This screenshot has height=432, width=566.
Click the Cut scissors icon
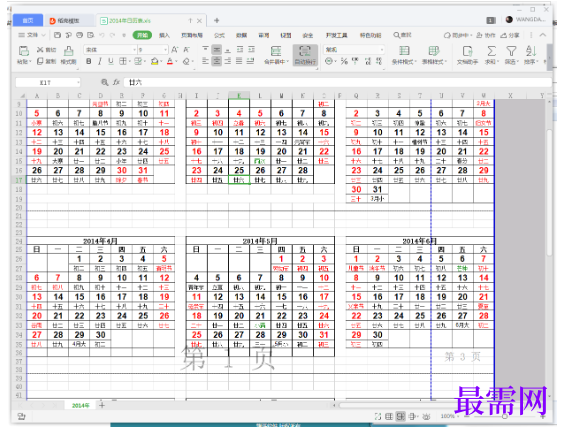click(40, 49)
